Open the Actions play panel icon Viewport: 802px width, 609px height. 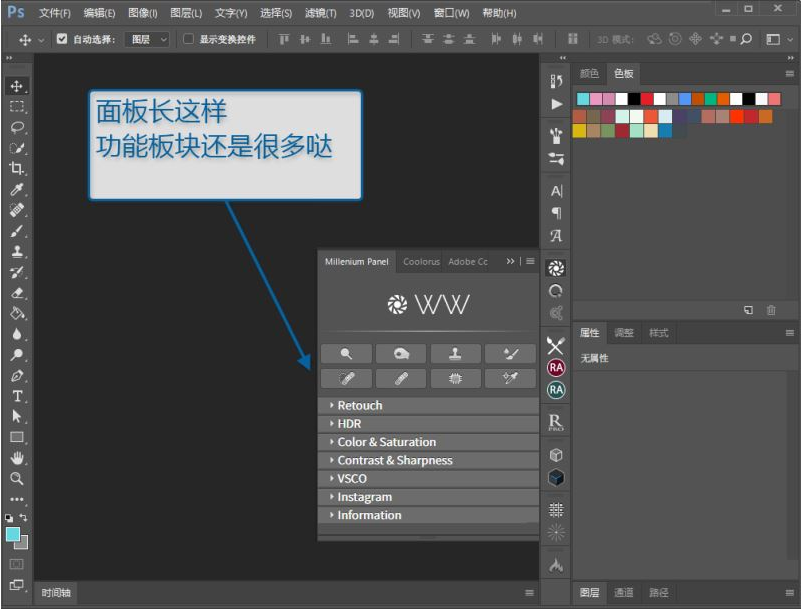pyautogui.click(x=556, y=104)
